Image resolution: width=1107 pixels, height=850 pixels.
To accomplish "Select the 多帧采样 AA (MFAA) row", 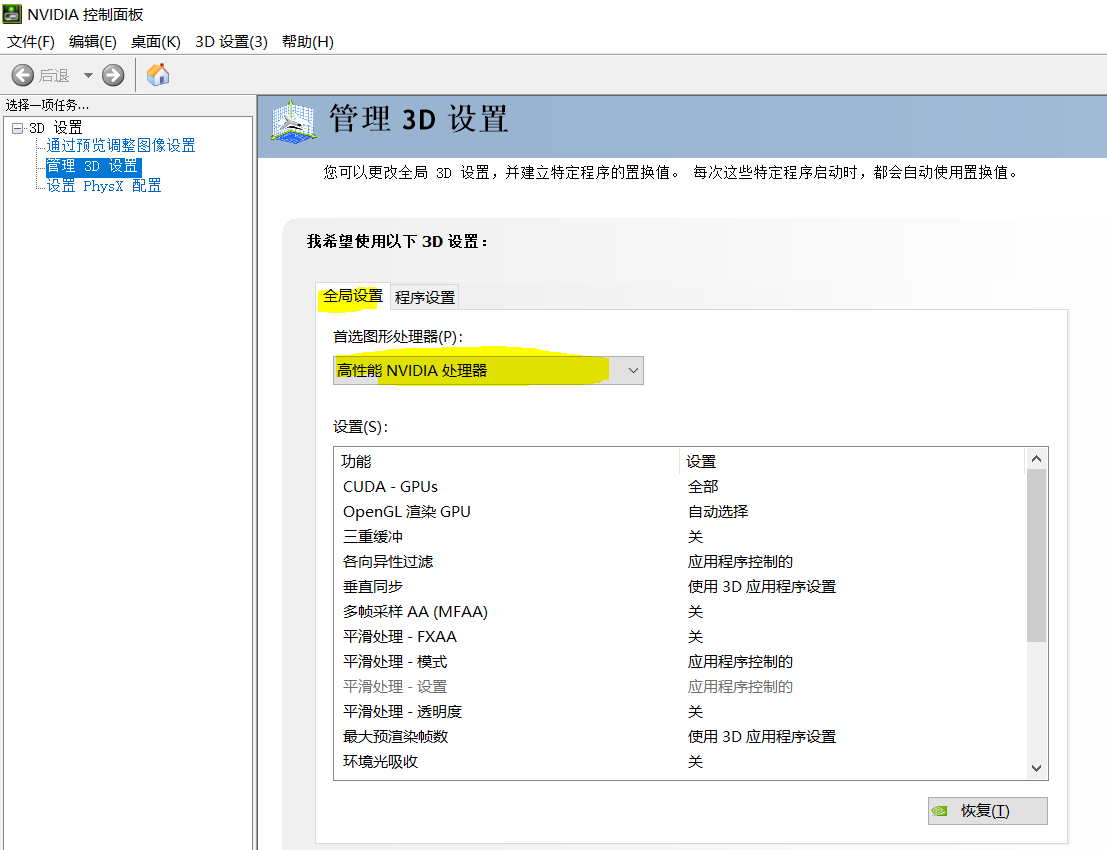I will [681, 612].
